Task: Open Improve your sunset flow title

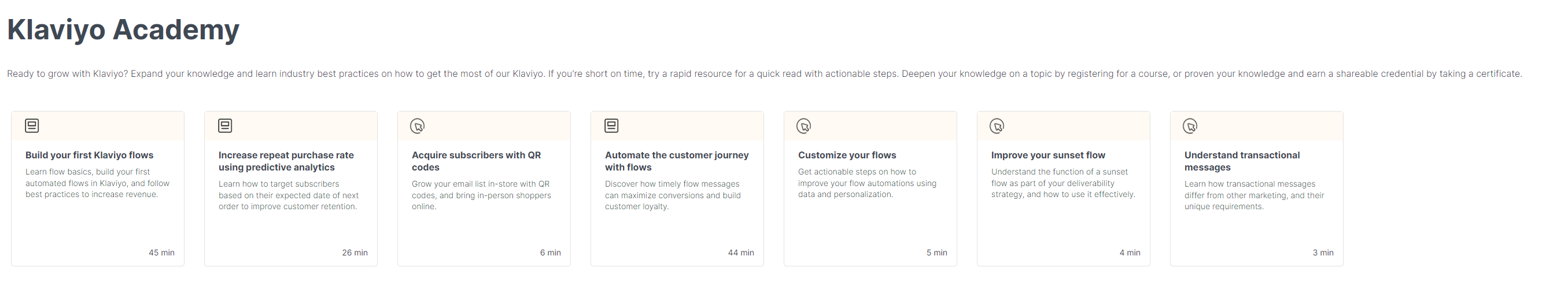Action: click(x=1048, y=155)
